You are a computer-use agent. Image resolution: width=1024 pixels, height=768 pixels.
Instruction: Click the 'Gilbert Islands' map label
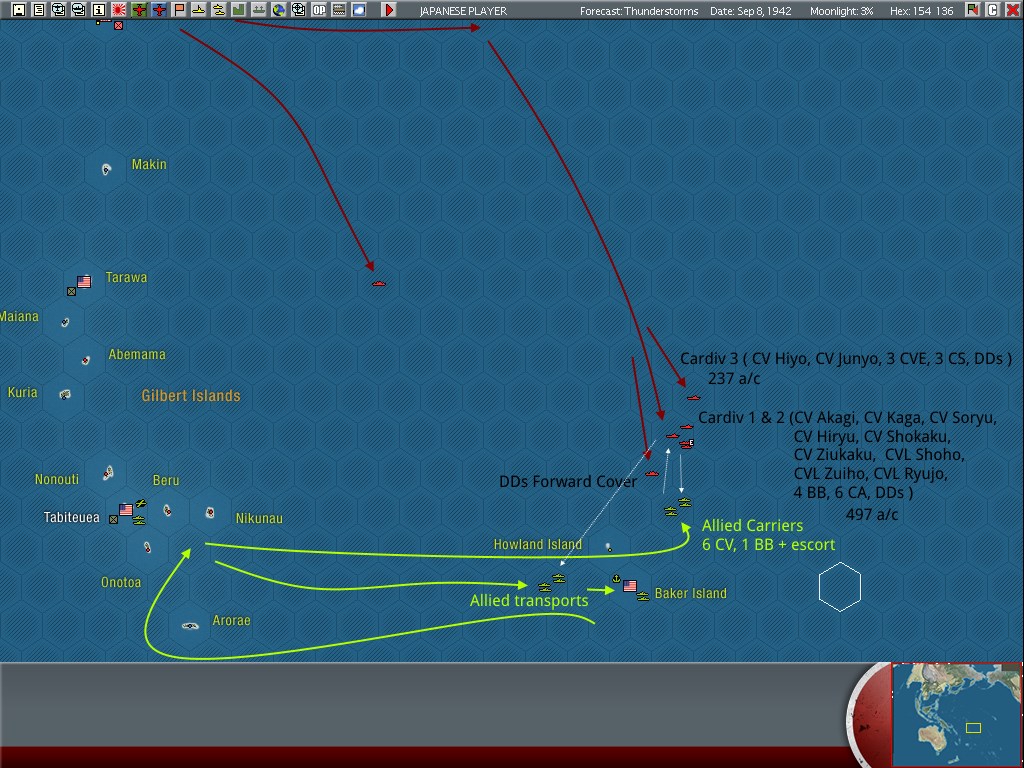[191, 396]
